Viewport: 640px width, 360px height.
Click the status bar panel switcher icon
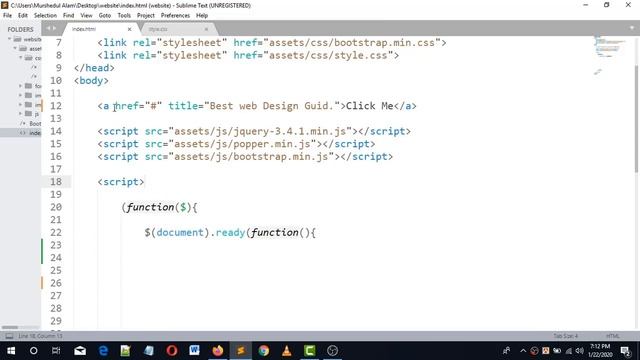(x=9, y=336)
